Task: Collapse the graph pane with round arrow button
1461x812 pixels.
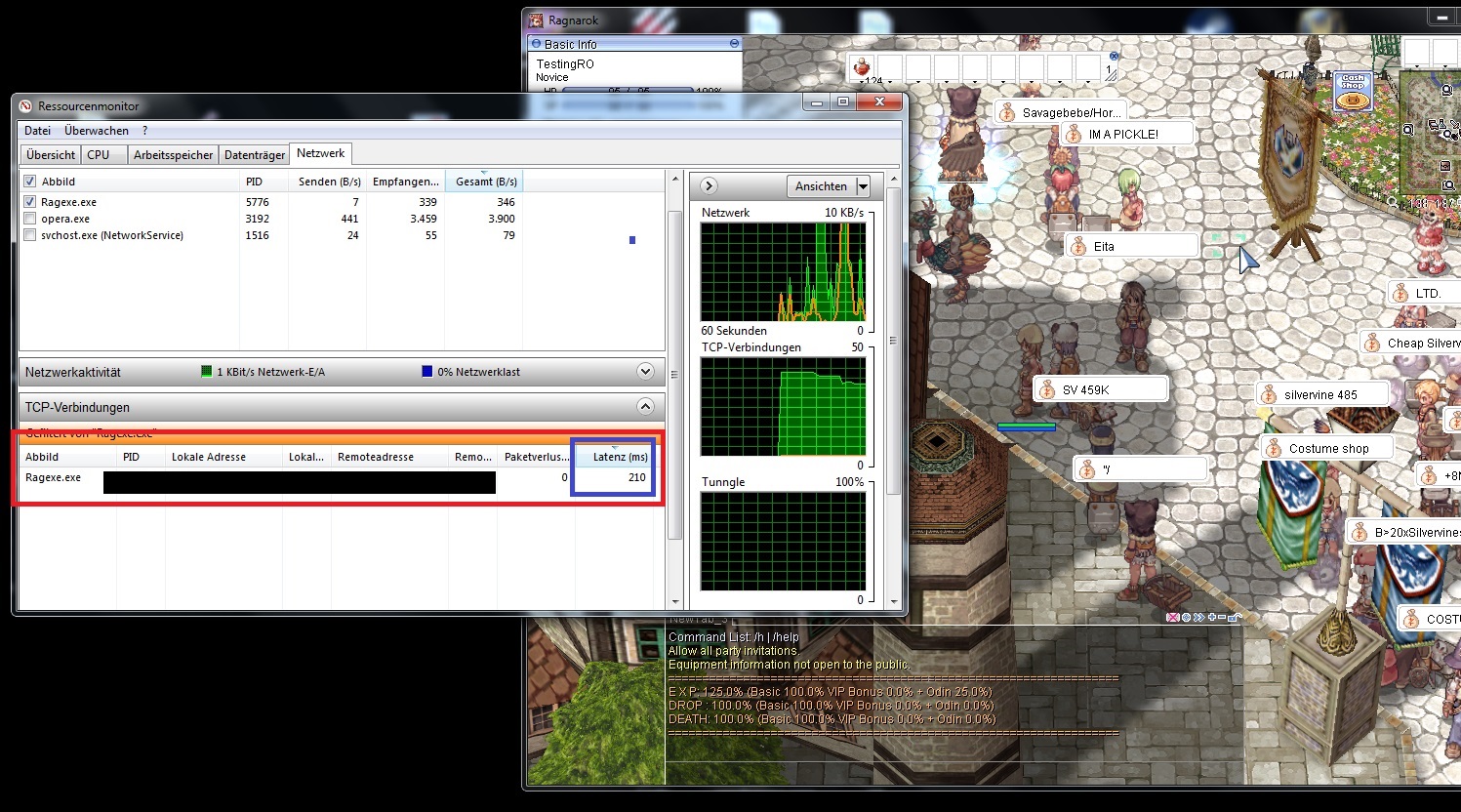Action: 710,185
